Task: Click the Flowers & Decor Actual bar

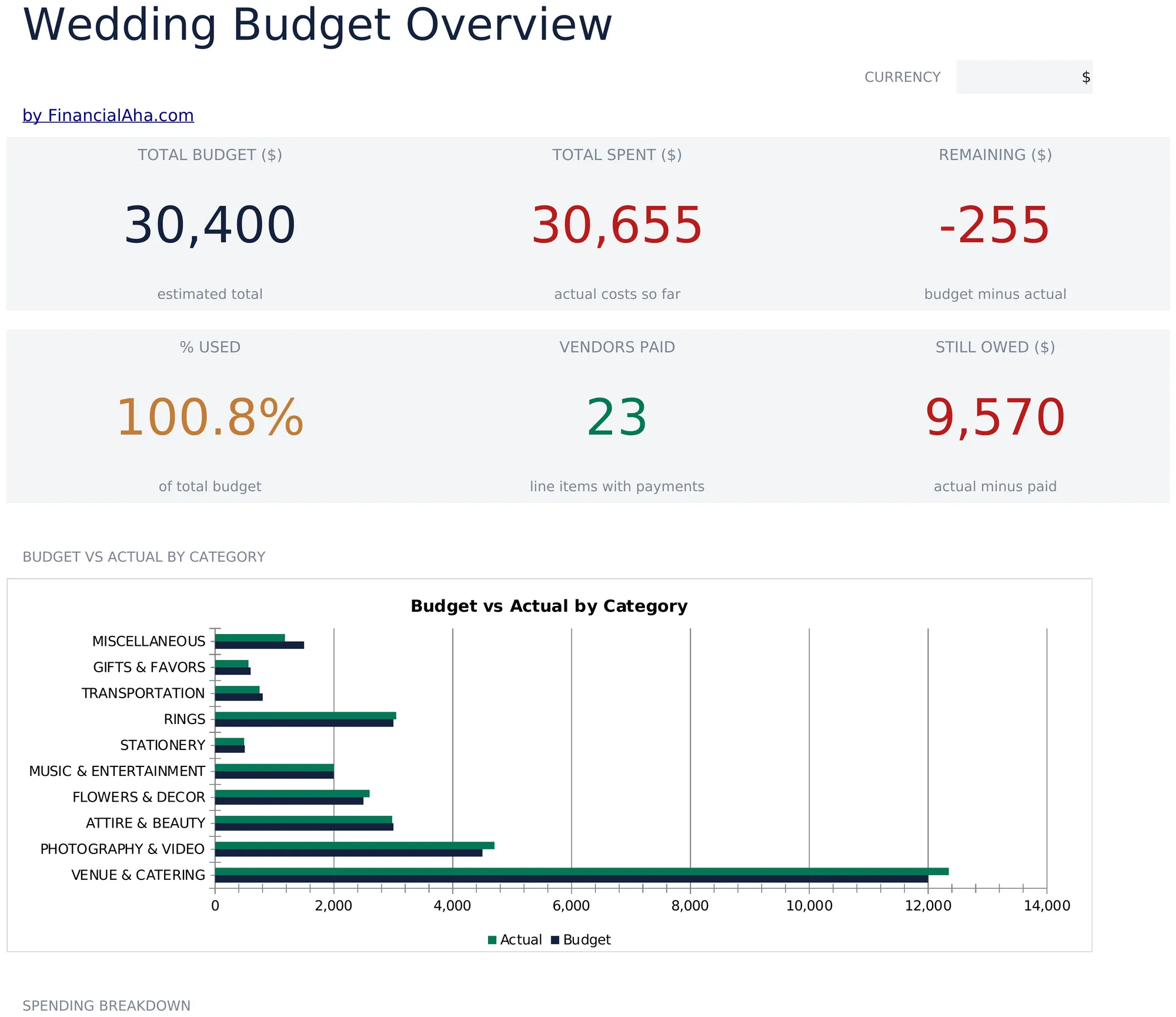Action: [292, 793]
